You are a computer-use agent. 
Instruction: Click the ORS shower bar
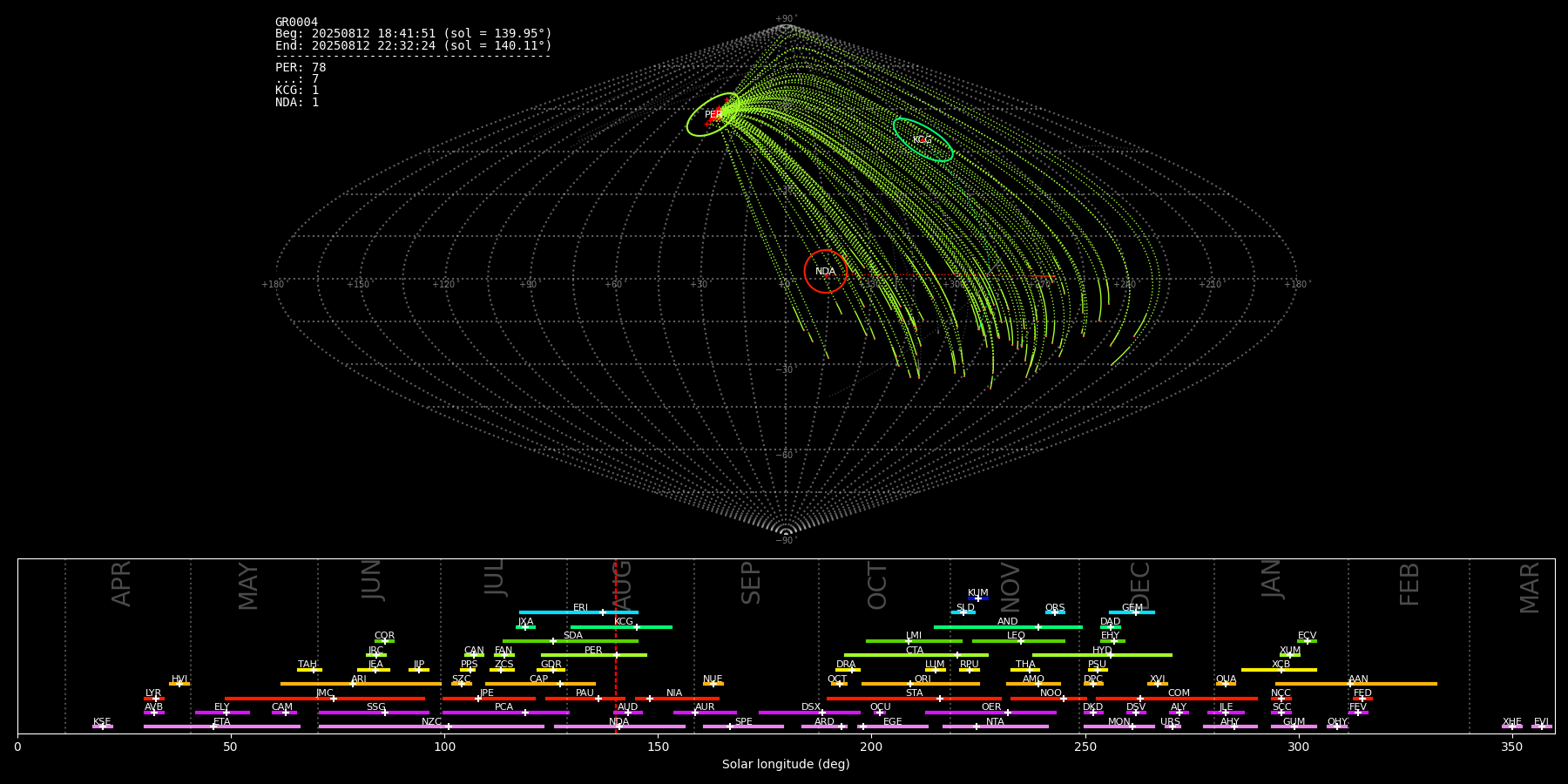point(1055,612)
